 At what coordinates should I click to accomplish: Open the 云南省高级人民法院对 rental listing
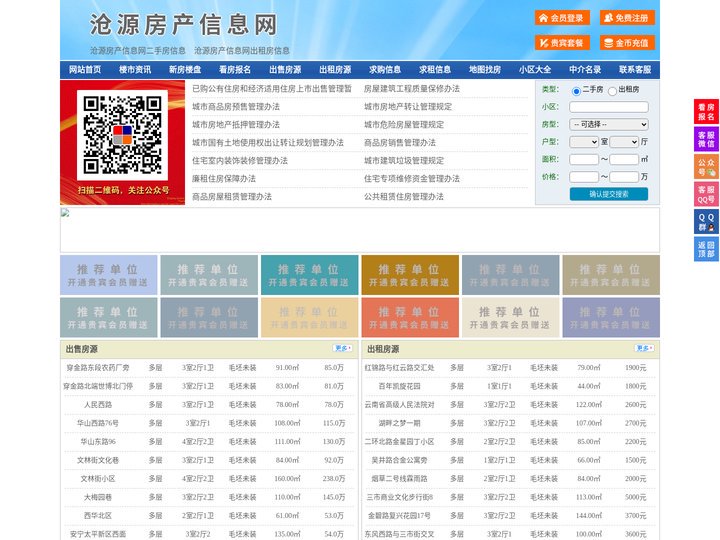coord(399,405)
